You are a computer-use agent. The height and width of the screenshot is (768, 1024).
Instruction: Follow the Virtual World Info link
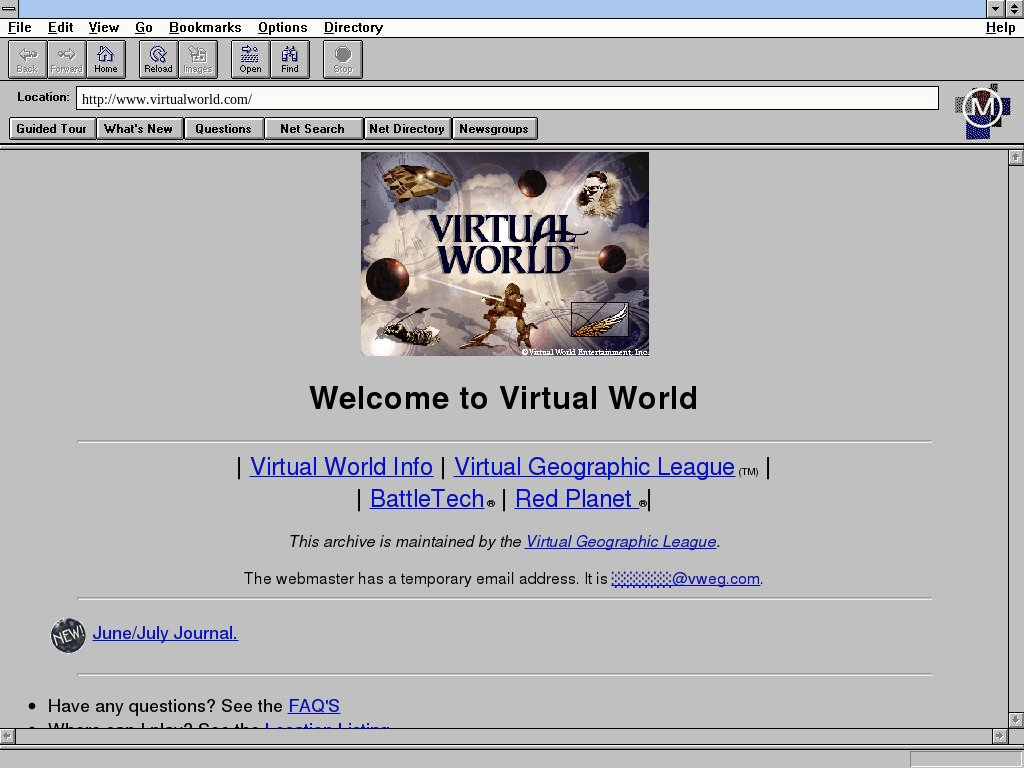pyautogui.click(x=341, y=467)
